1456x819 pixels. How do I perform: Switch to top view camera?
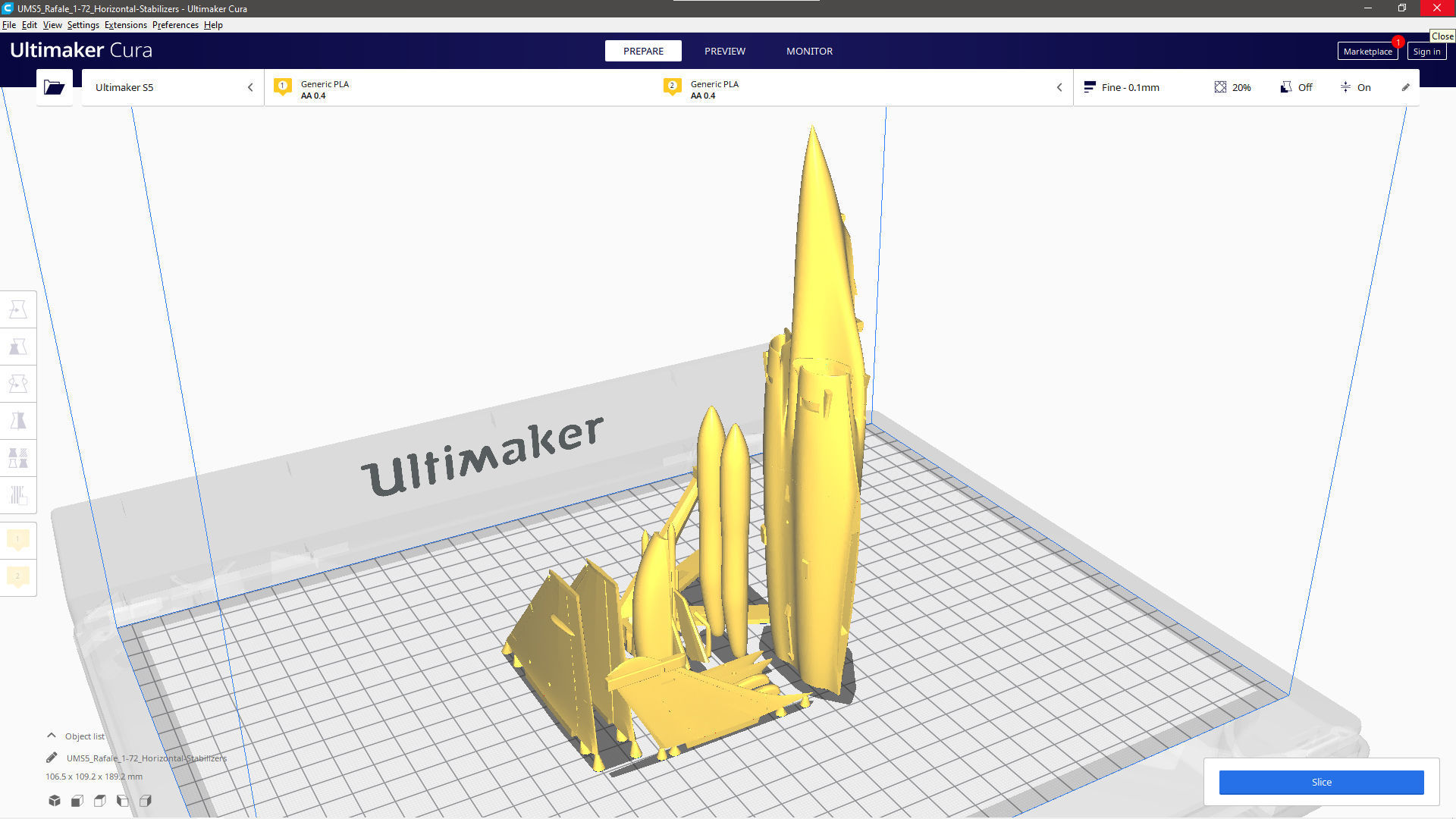[x=100, y=801]
